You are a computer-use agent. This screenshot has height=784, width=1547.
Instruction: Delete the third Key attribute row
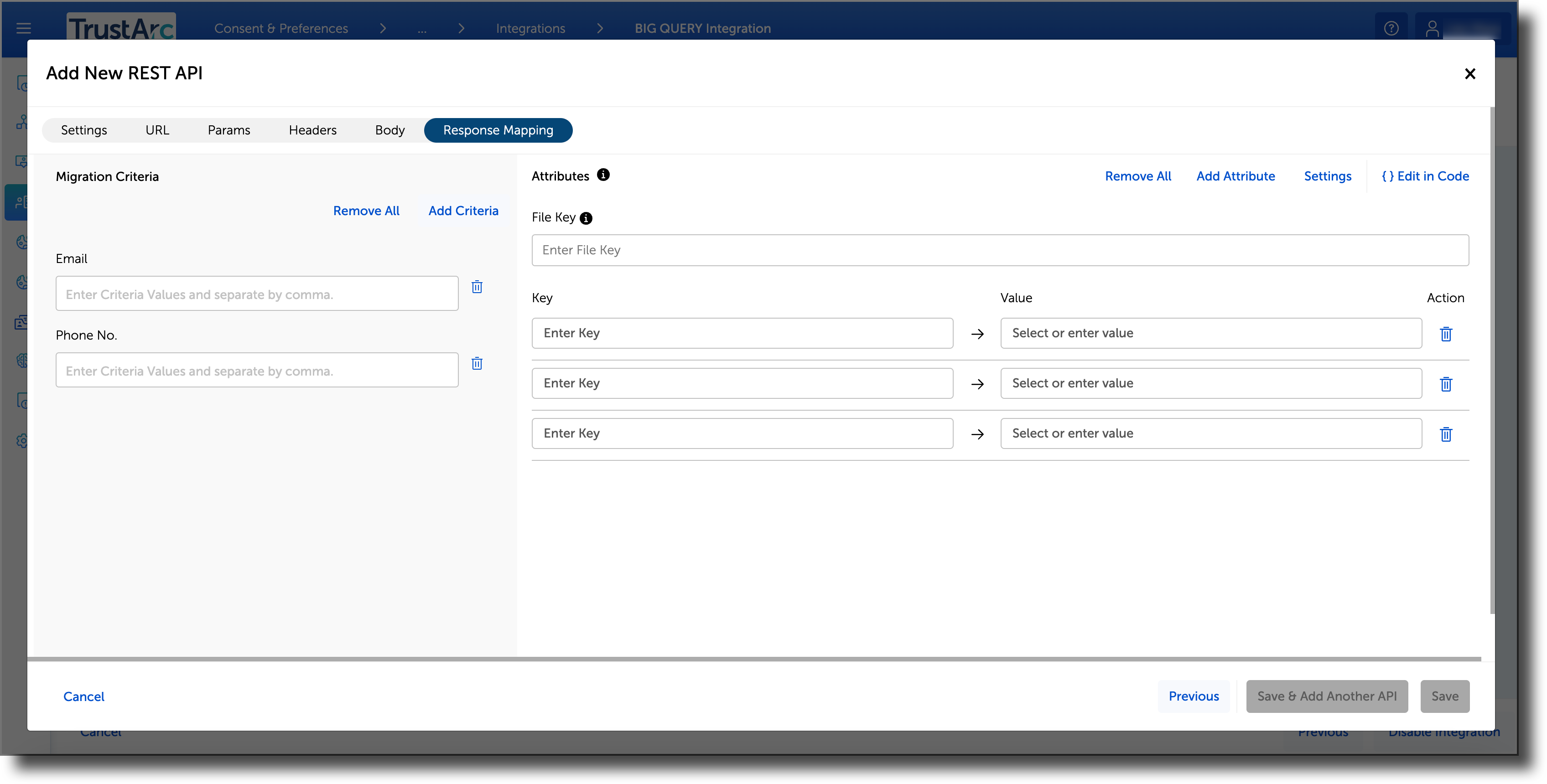point(1445,434)
